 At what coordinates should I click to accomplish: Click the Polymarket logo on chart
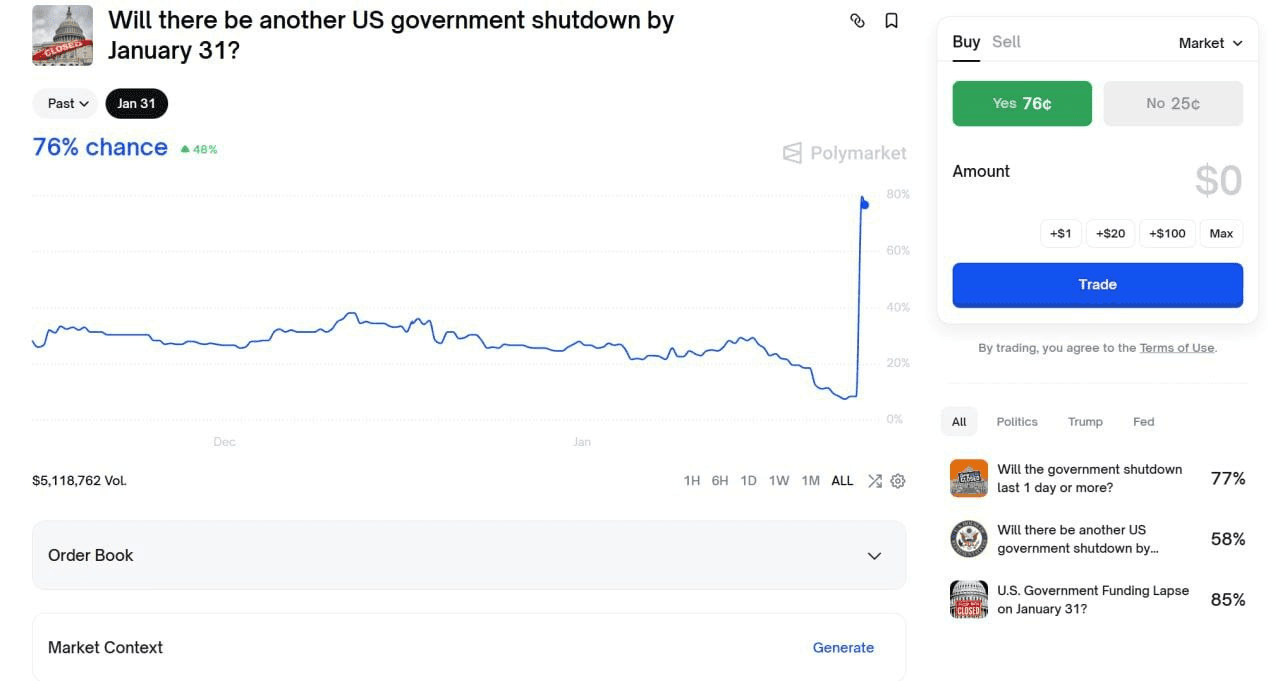point(845,153)
